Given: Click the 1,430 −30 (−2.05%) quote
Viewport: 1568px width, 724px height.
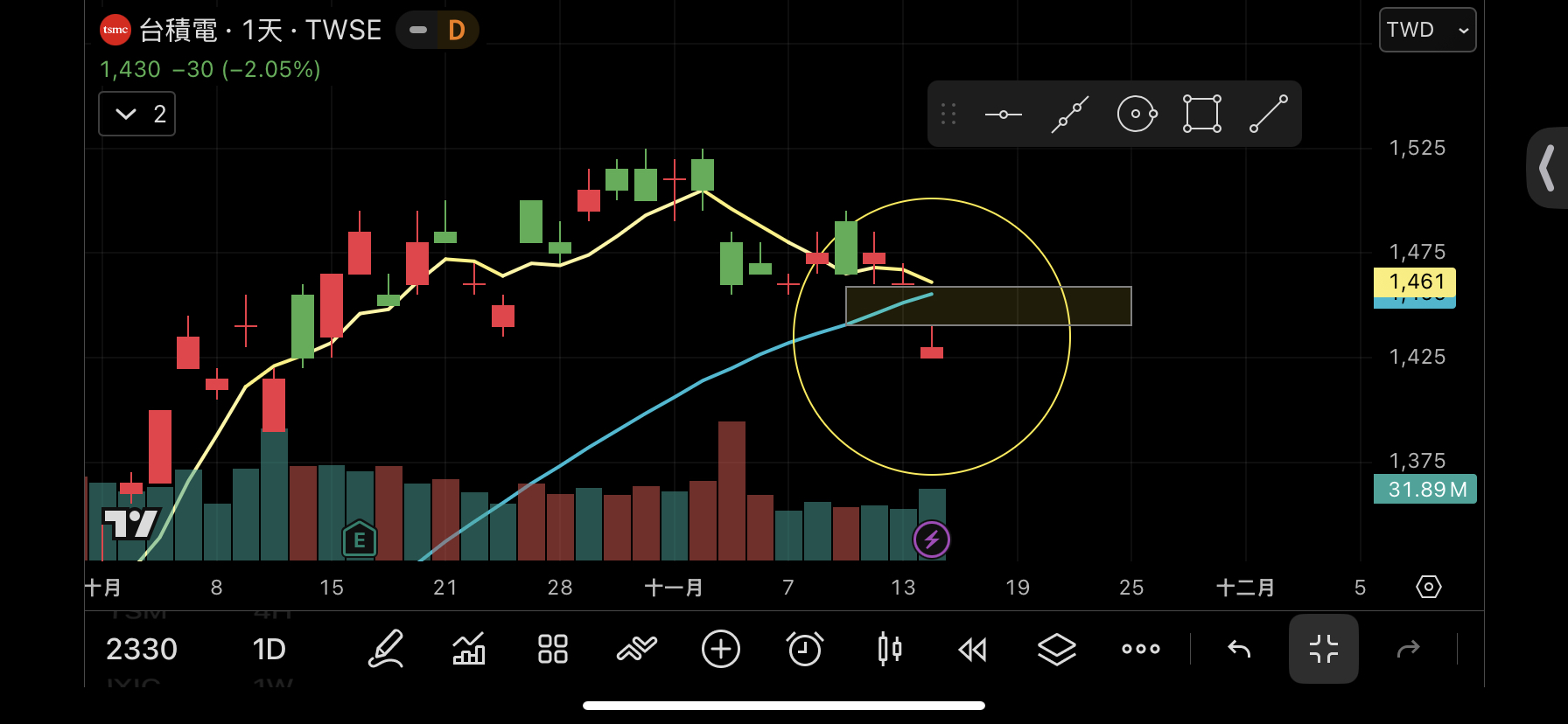Looking at the screenshot, I should click(210, 69).
